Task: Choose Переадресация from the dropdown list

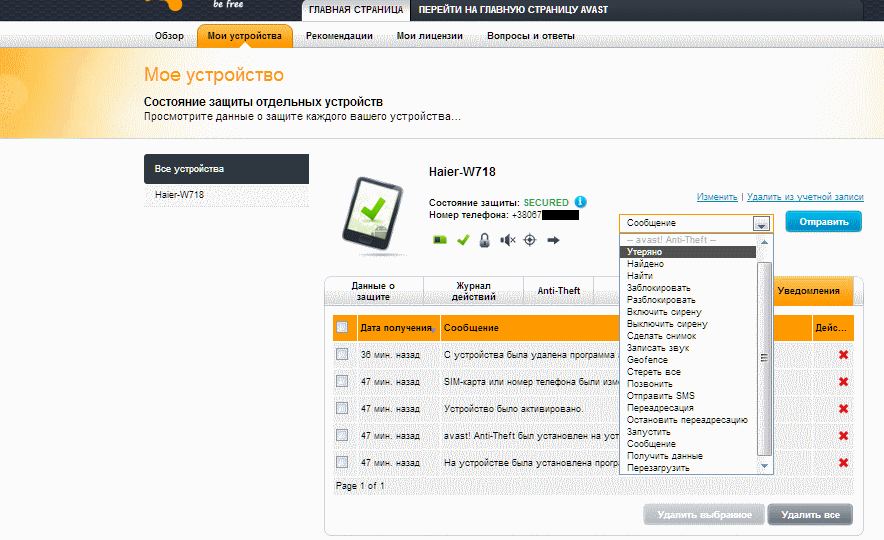Action: point(688,408)
